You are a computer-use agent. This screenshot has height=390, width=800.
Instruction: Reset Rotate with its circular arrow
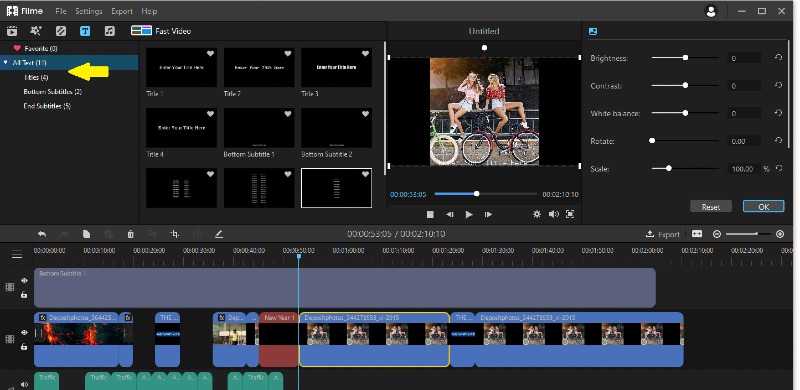778,140
